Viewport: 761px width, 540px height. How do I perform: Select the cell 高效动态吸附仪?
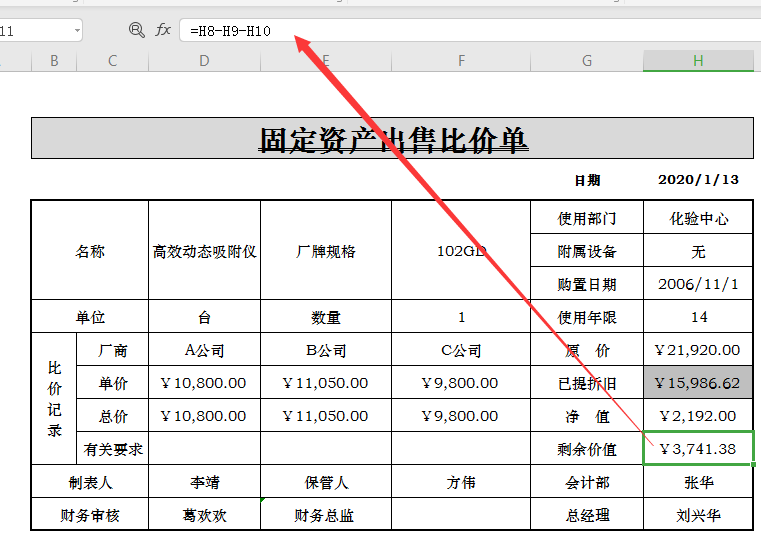tap(204, 251)
